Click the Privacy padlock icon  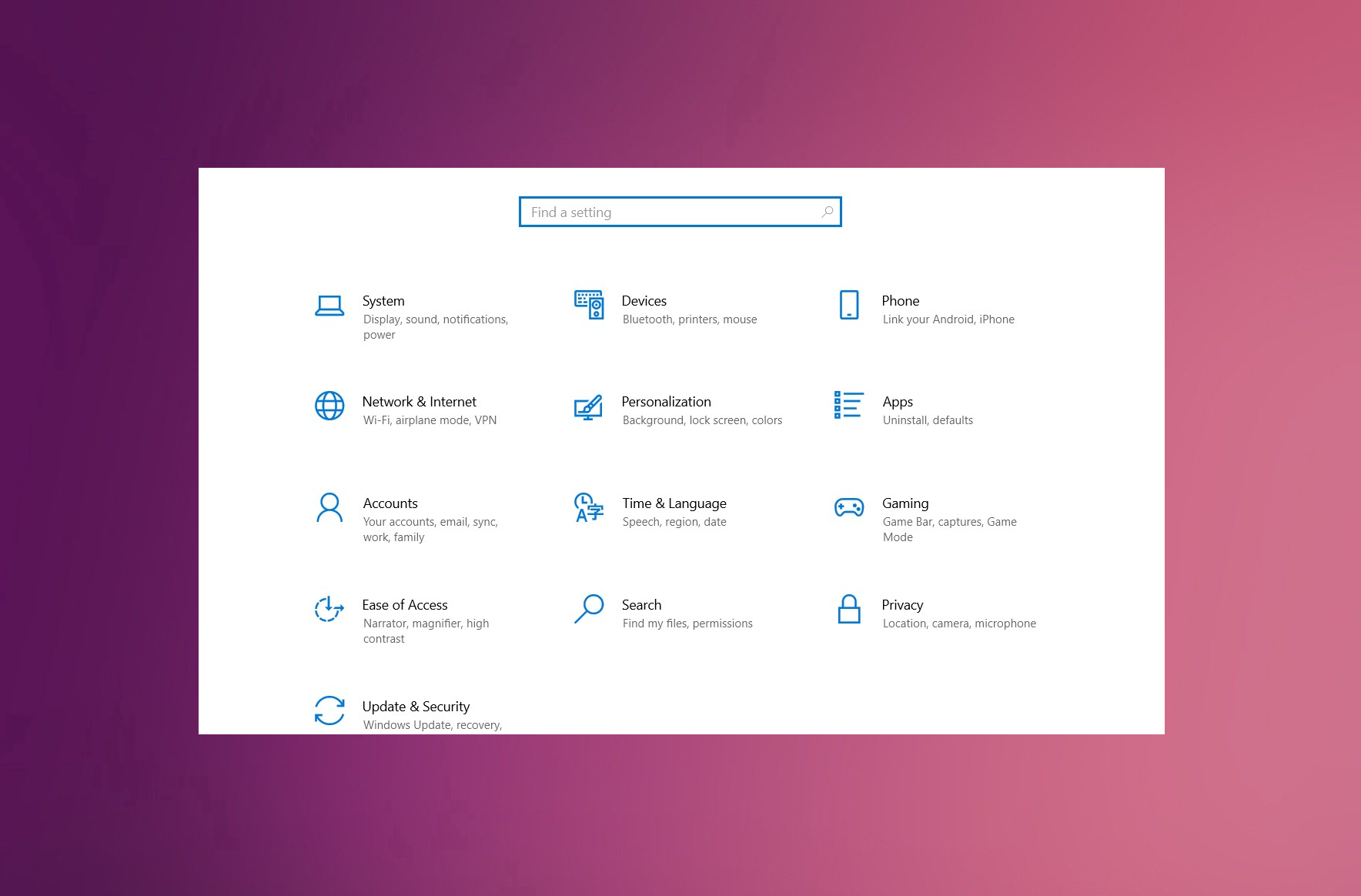[849, 609]
